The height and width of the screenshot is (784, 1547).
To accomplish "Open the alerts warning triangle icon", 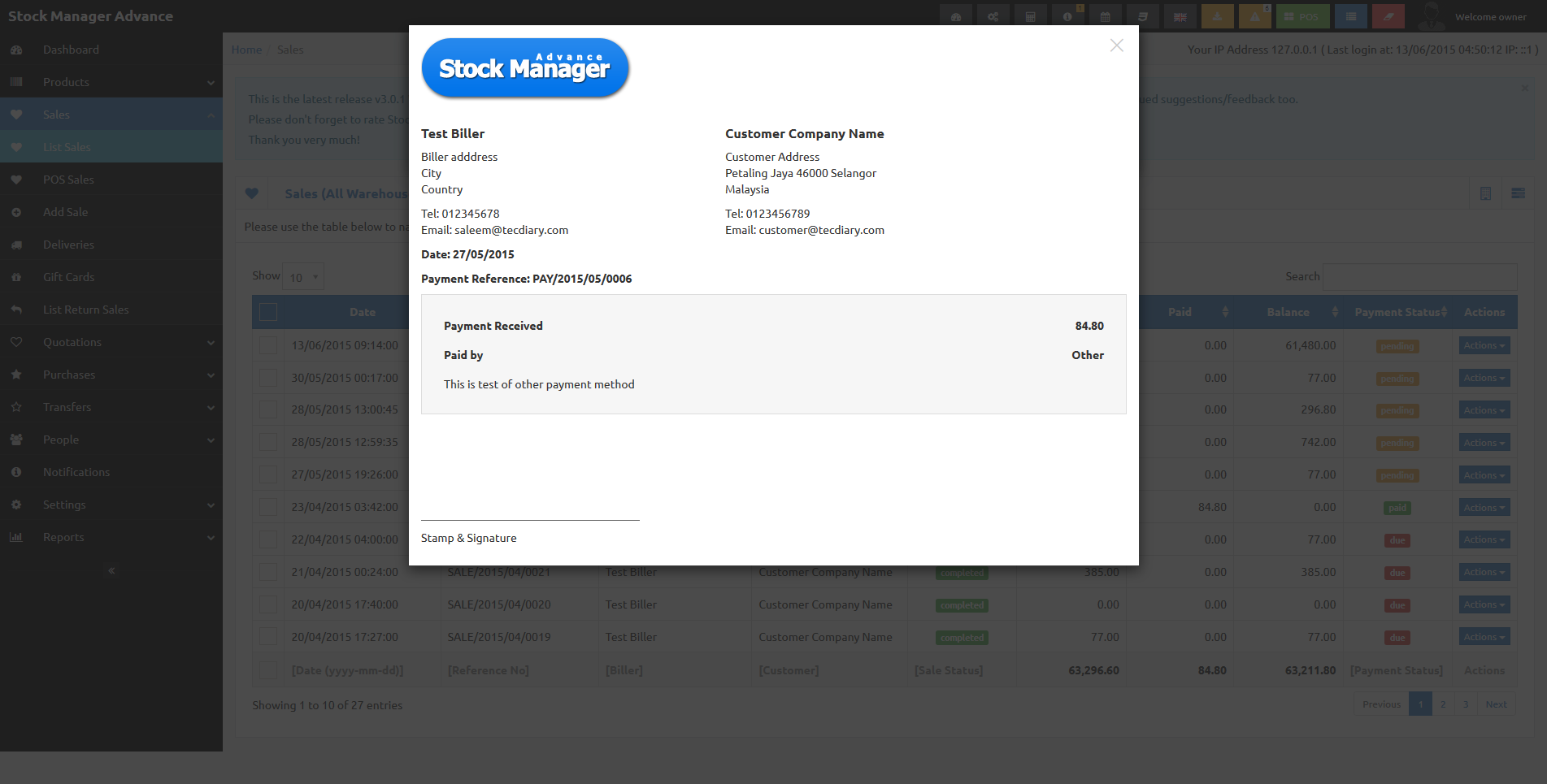I will [1254, 16].
